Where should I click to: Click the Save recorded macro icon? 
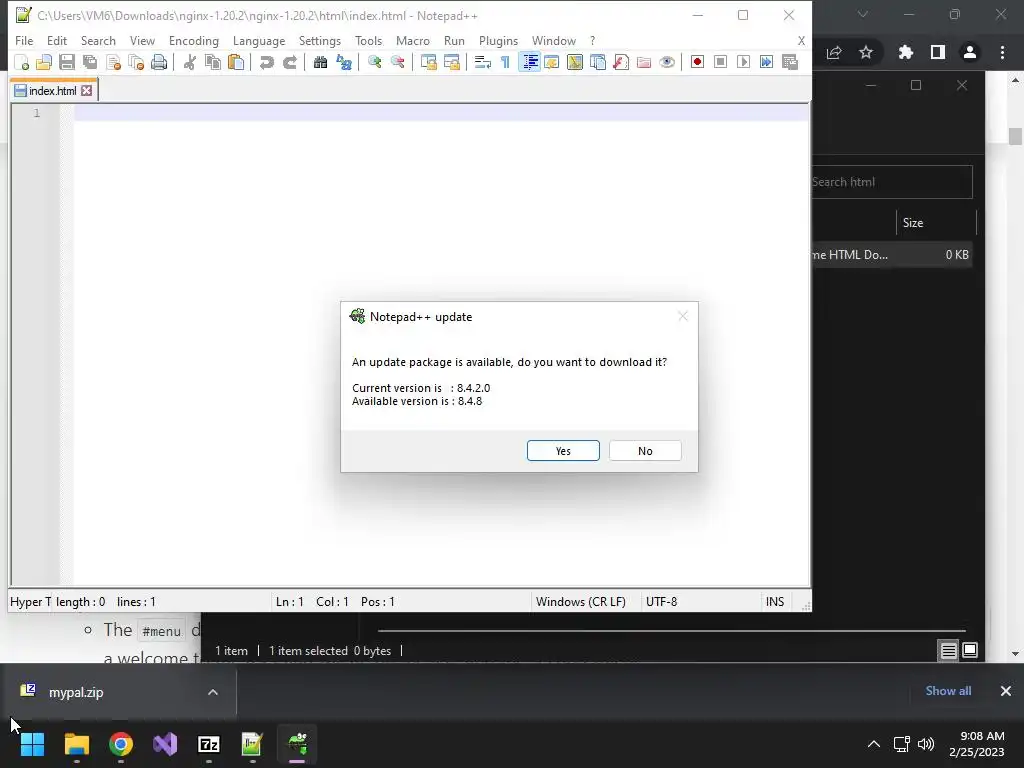(x=790, y=62)
